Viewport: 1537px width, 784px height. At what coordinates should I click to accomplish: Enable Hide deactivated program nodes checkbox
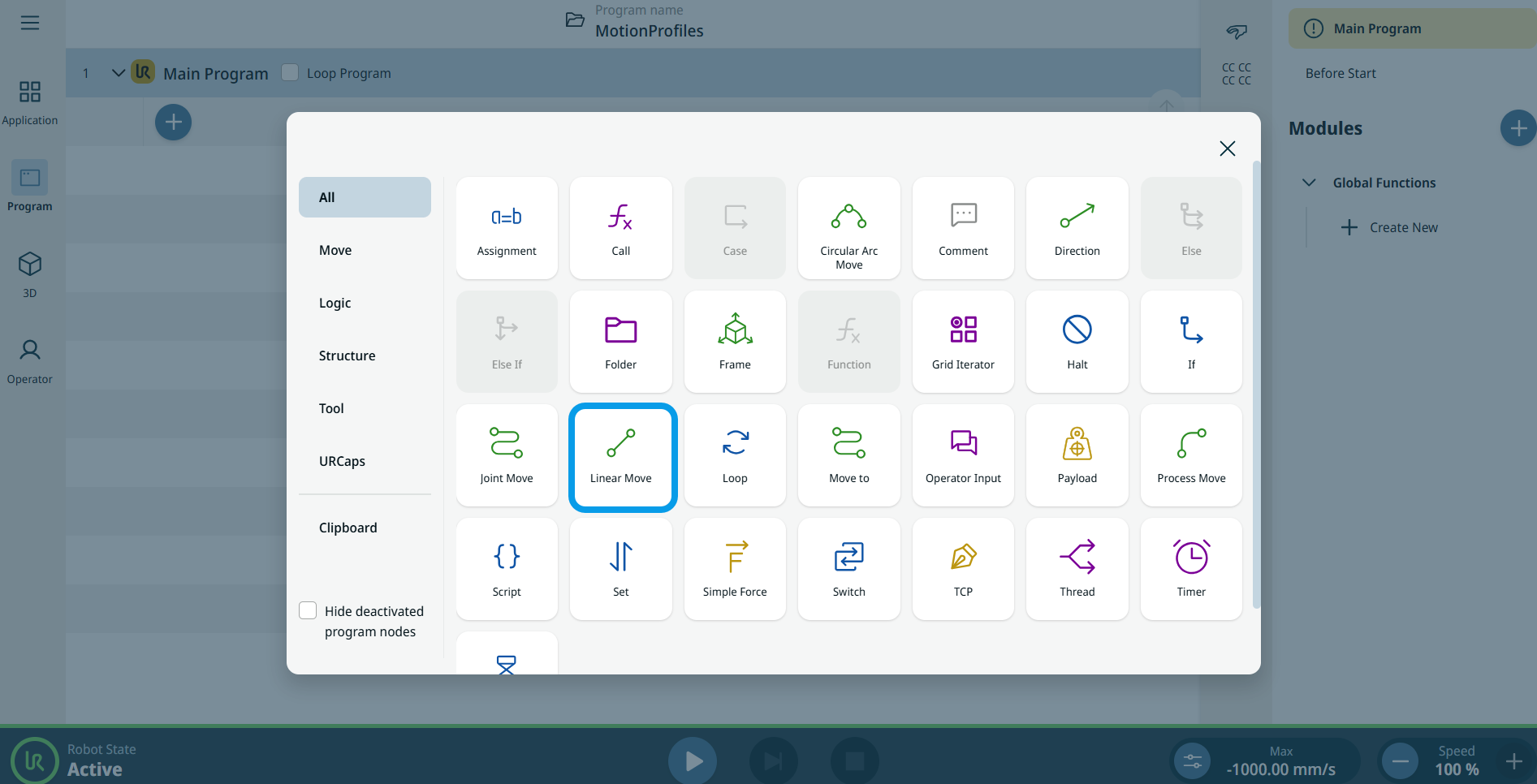pyautogui.click(x=309, y=610)
